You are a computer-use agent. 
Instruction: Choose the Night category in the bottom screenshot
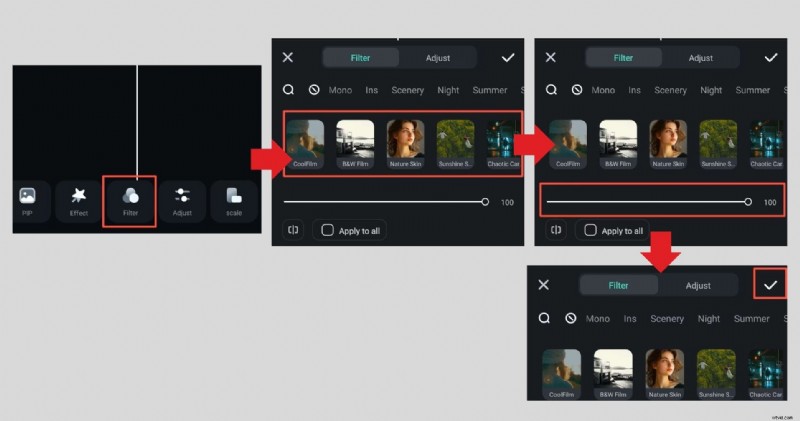point(709,319)
